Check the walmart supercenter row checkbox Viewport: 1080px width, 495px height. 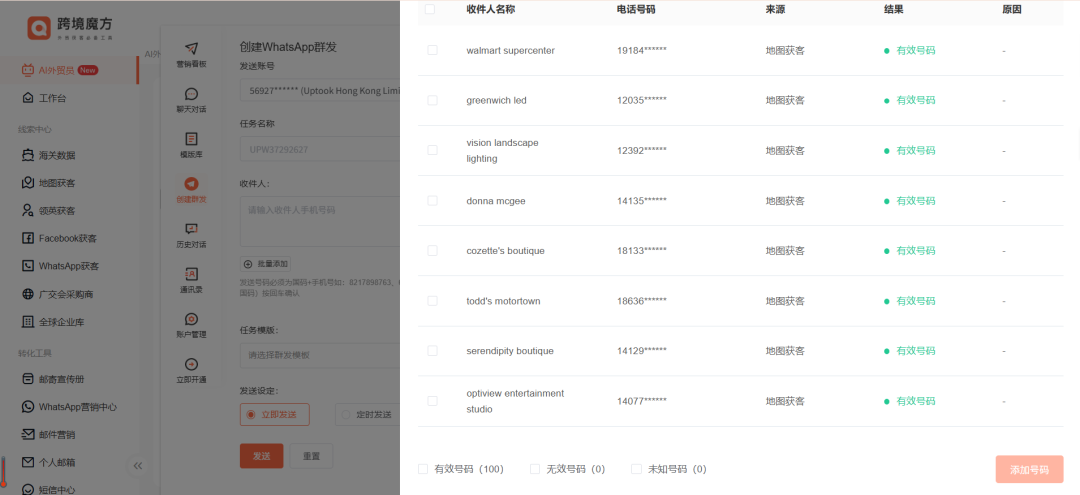(x=433, y=50)
